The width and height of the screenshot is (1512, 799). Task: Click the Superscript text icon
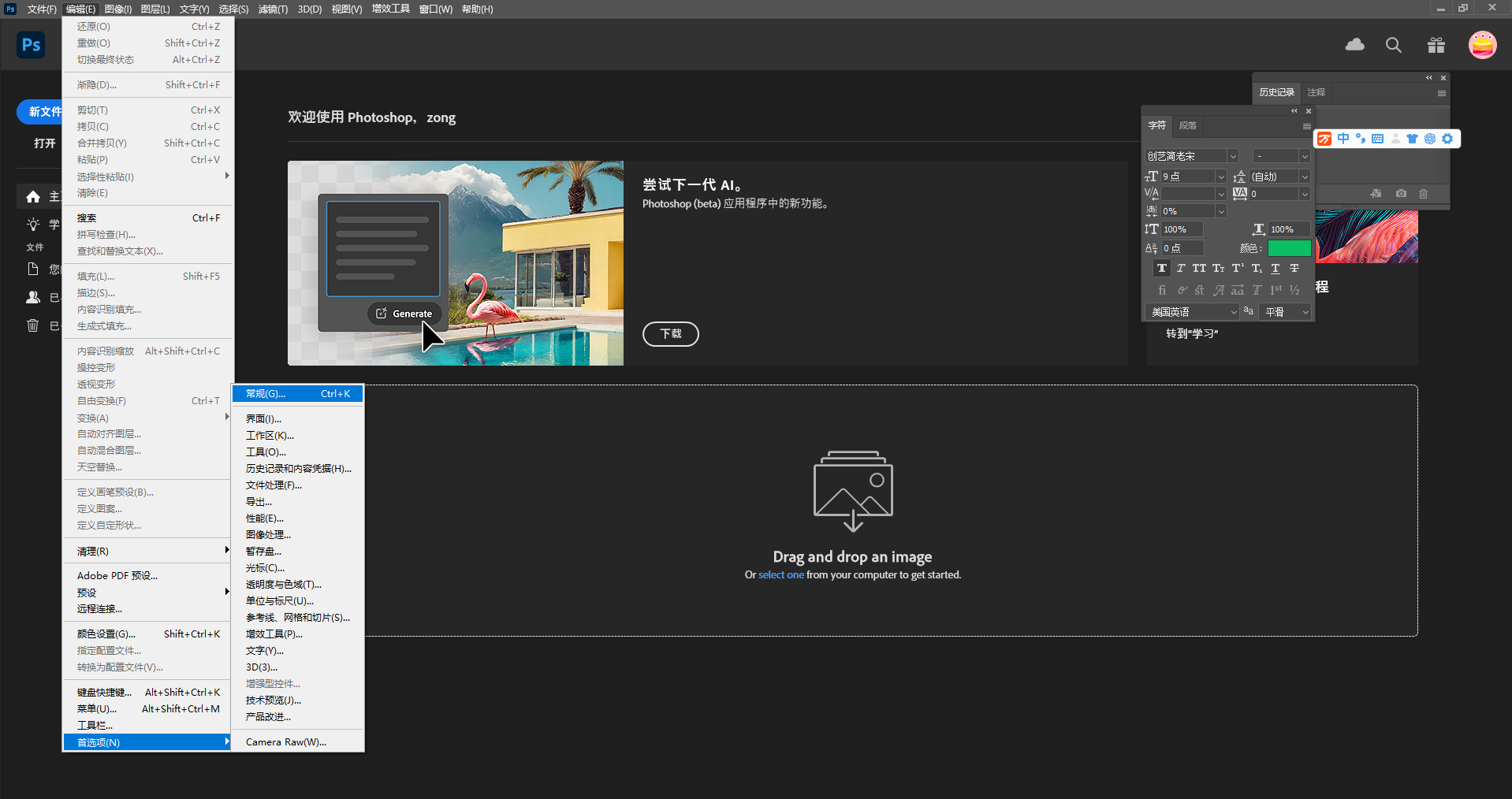[1237, 269]
